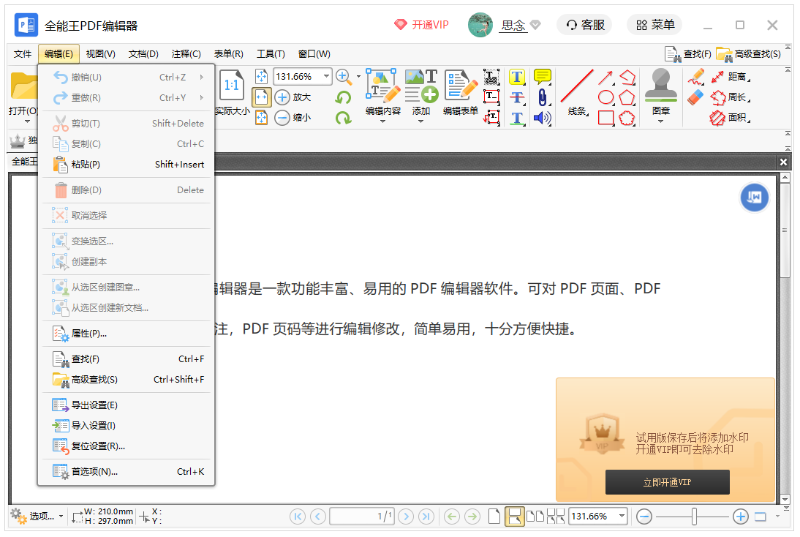800x537 pixels.
Task: Toggle the fit width view button
Action: click(261, 97)
